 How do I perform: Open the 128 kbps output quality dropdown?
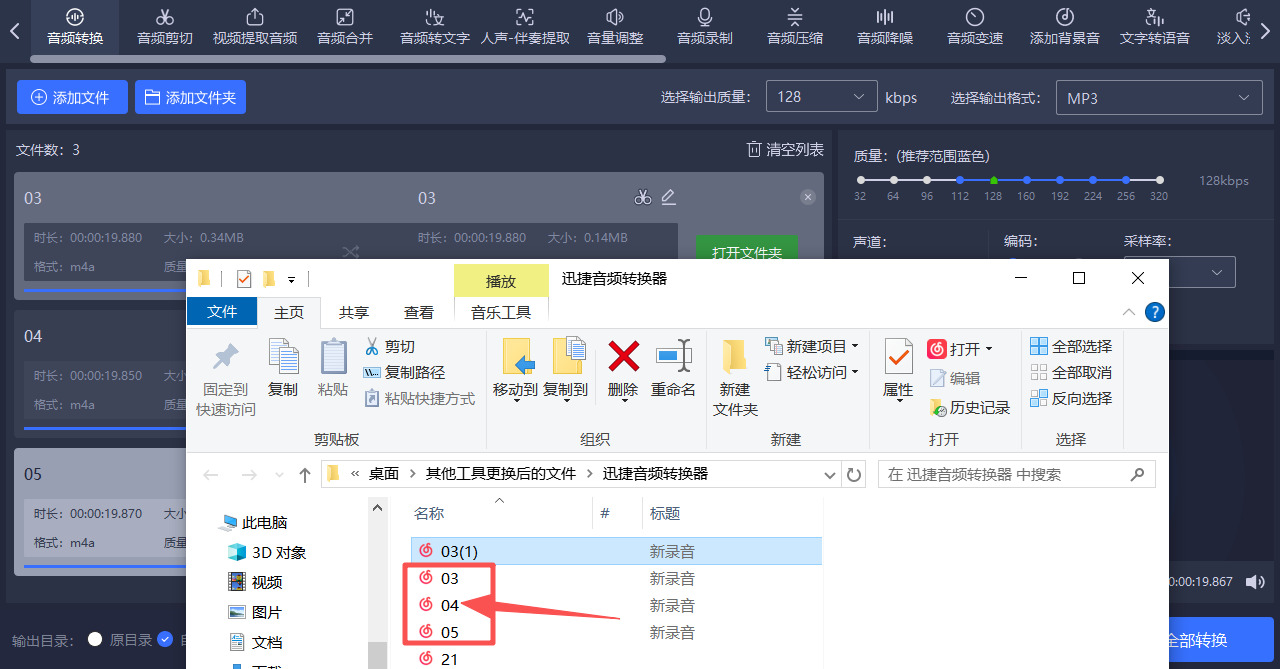click(821, 97)
